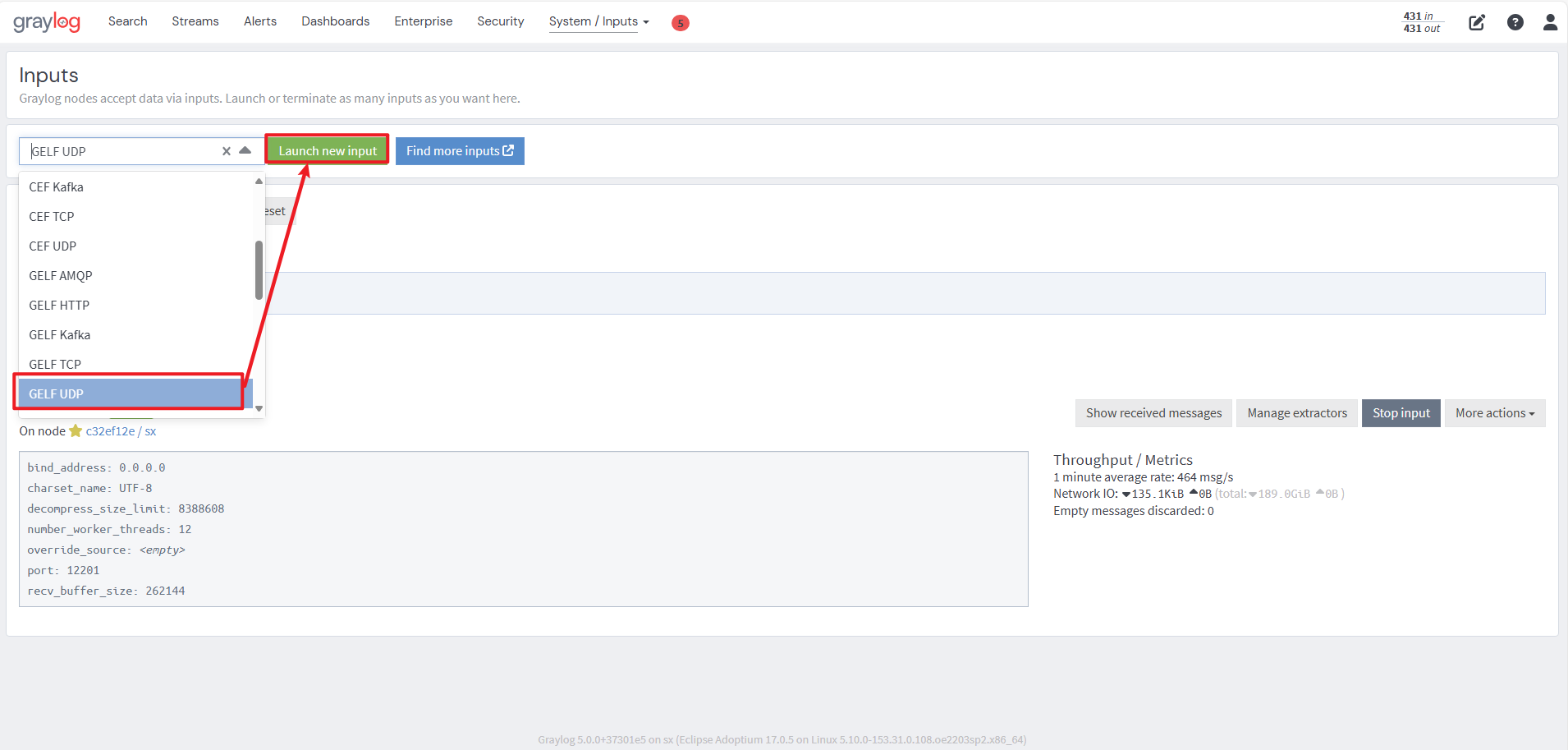The image size is (1568, 750).
Task: Open the Alerts page
Action: pos(260,21)
